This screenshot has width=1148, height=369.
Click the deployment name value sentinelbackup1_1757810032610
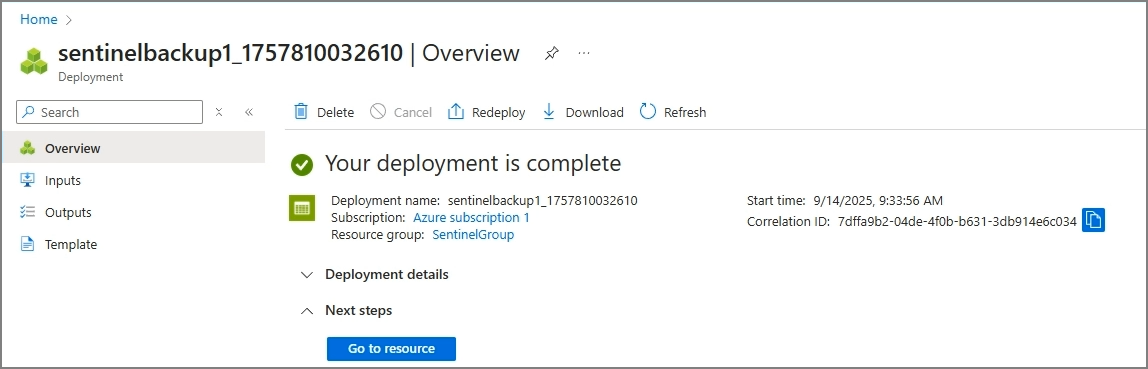[x=543, y=200]
